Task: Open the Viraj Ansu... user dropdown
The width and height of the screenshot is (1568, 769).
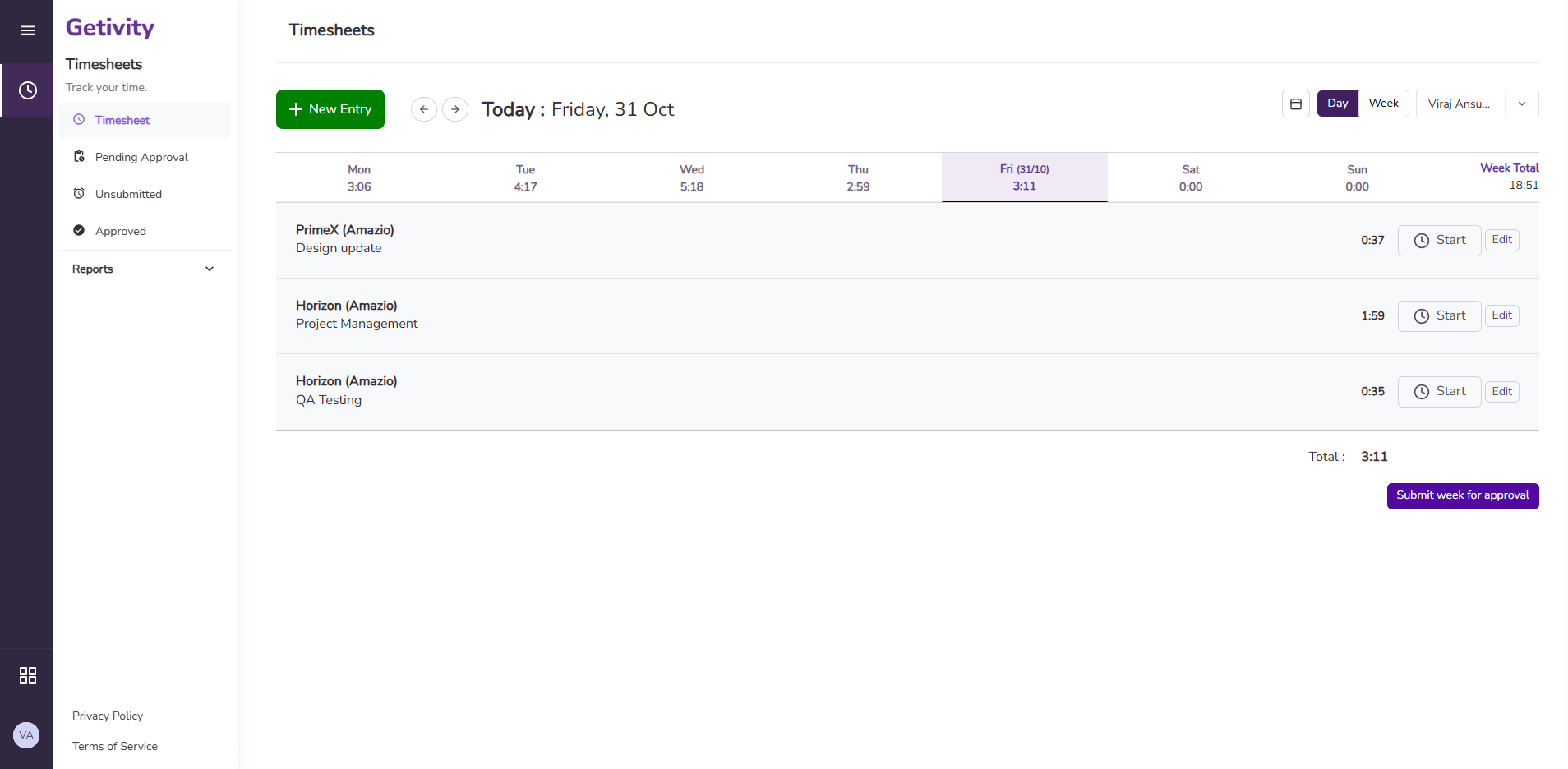Action: (x=1477, y=104)
